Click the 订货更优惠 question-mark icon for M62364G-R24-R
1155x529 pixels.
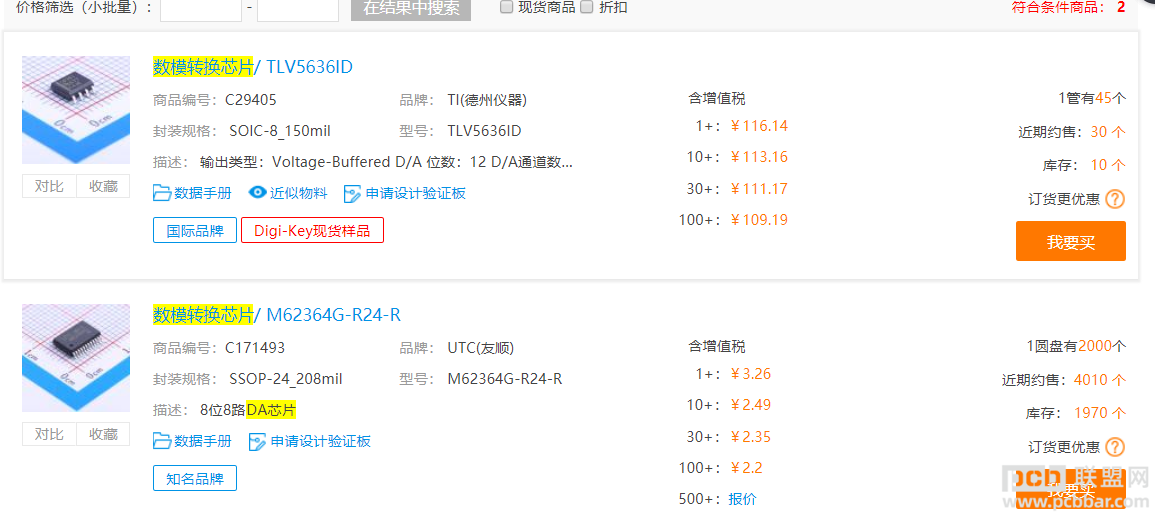(1116, 446)
